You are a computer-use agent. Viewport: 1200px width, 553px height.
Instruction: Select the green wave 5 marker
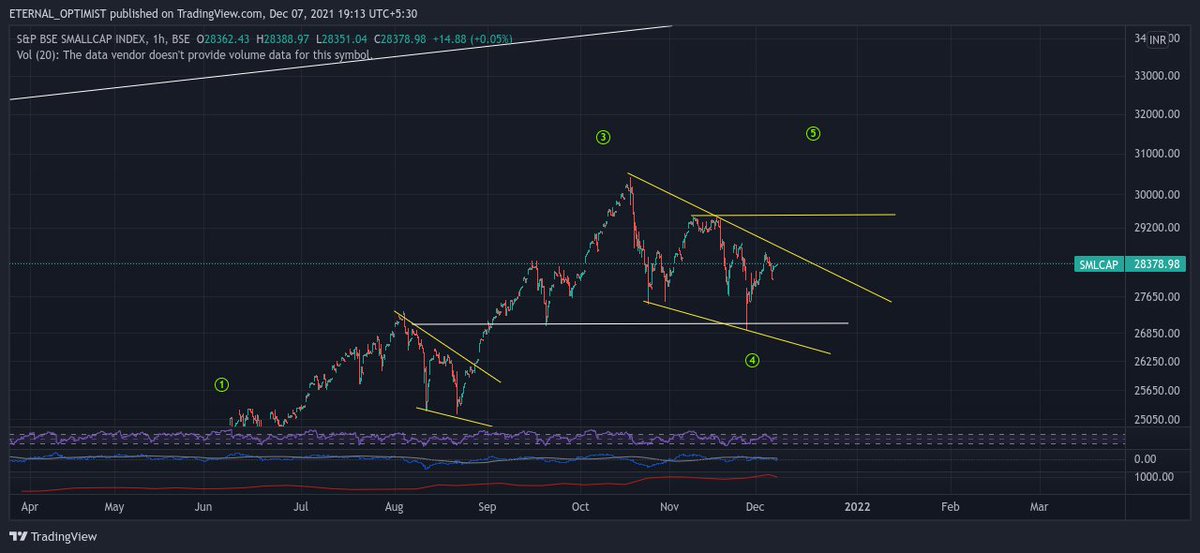pos(813,133)
